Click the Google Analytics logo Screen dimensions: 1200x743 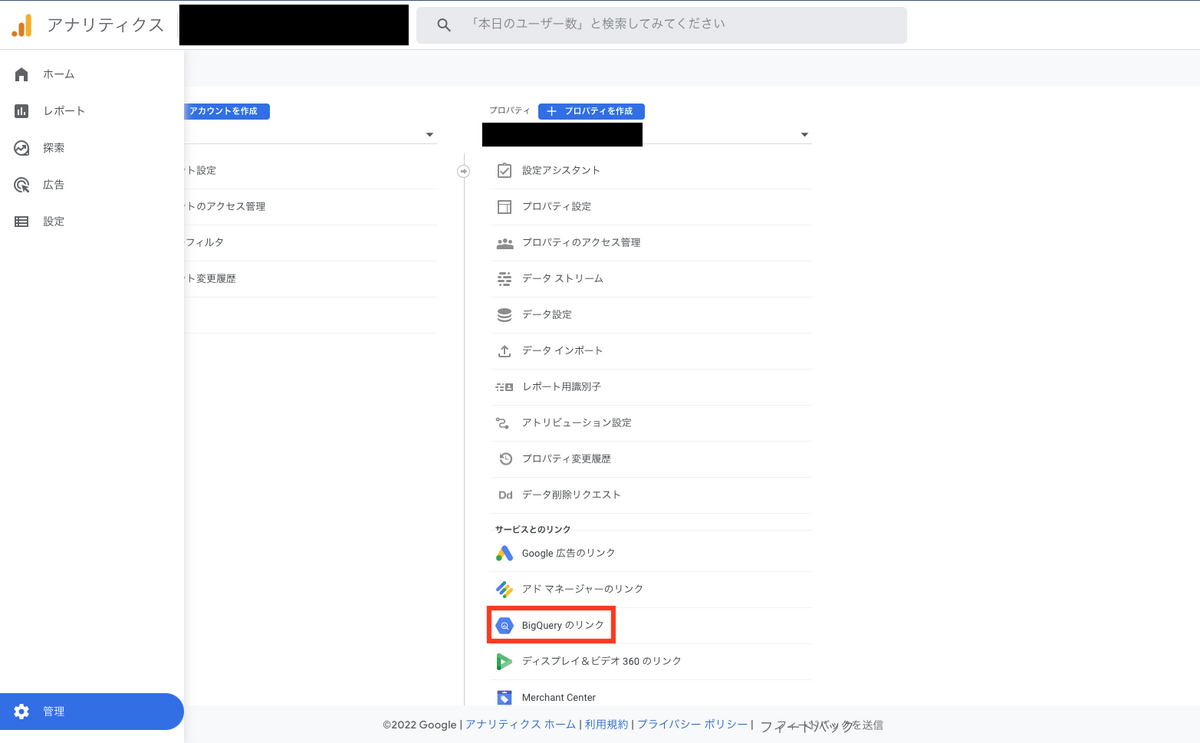point(22,25)
